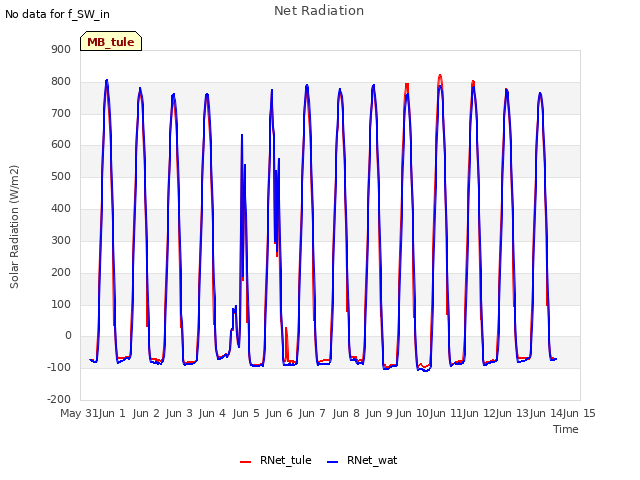Click the 900 y-axis tick label
Viewport: 640px width, 480px height.
click(61, 50)
